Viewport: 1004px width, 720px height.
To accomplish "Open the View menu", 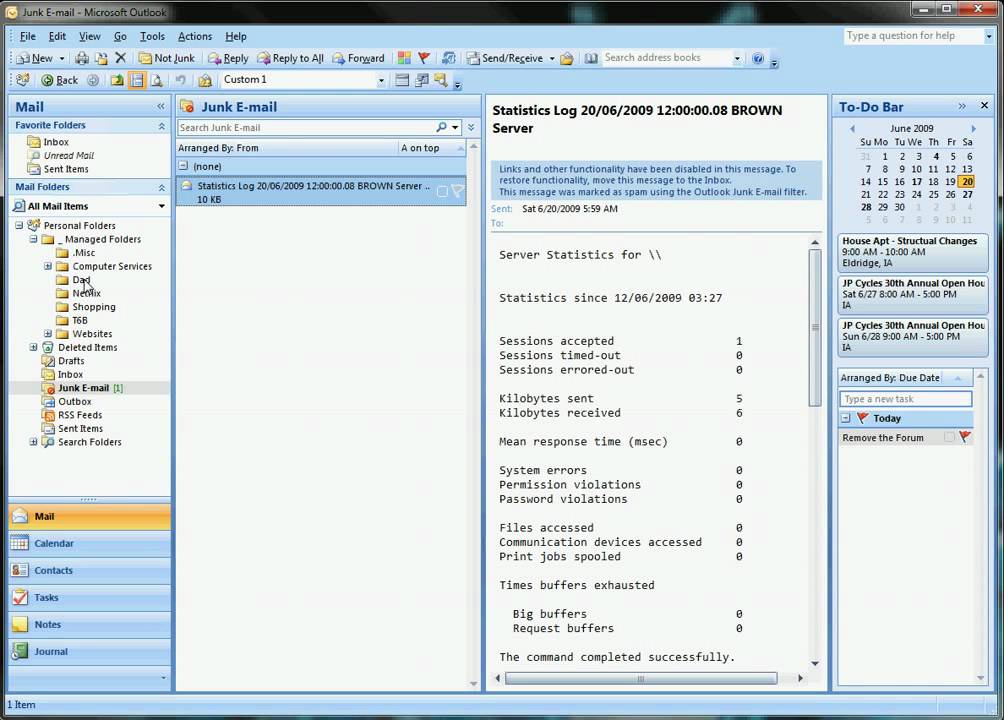I will [x=90, y=37].
